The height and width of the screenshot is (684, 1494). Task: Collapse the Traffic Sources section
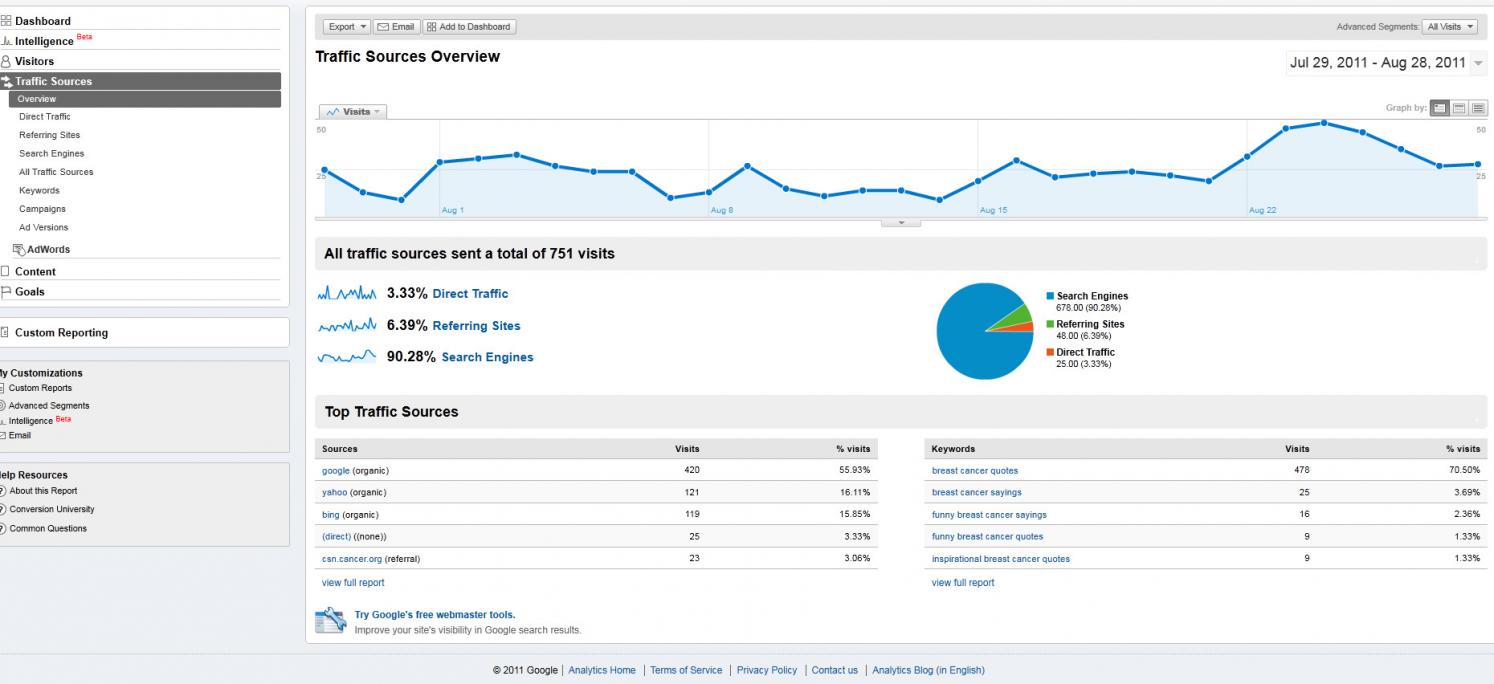[x=53, y=81]
